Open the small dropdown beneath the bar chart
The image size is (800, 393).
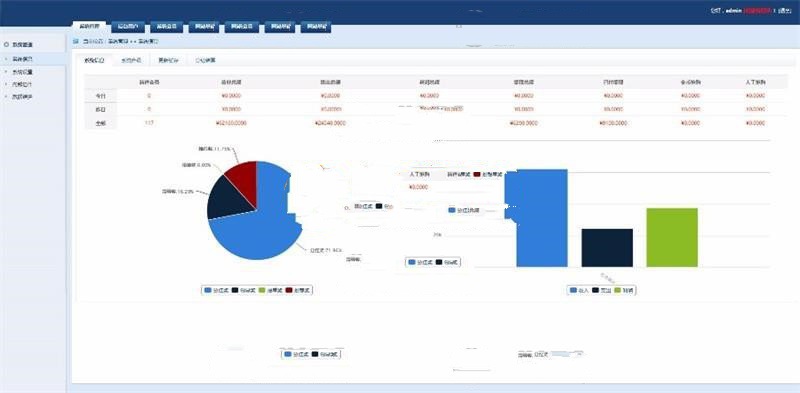point(568,354)
